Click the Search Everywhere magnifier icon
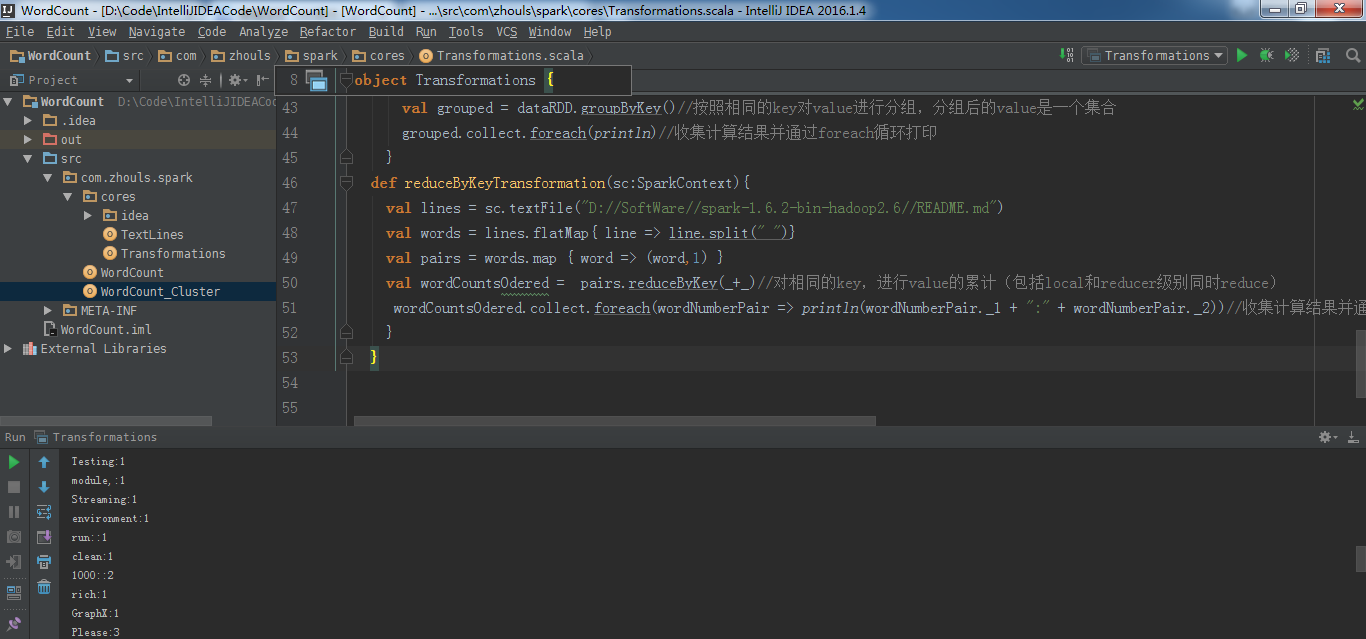 (x=1353, y=56)
